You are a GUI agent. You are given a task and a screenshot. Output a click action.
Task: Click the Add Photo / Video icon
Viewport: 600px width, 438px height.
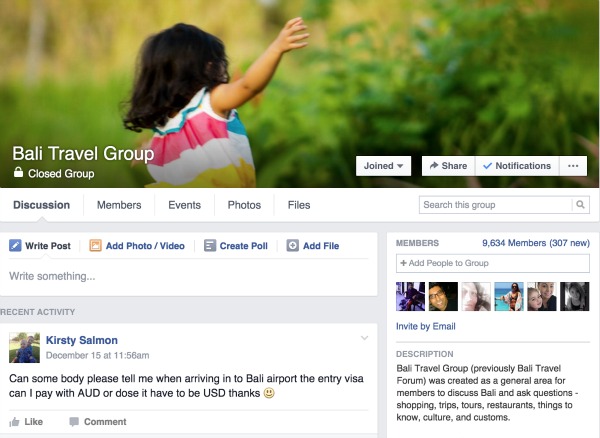click(95, 245)
